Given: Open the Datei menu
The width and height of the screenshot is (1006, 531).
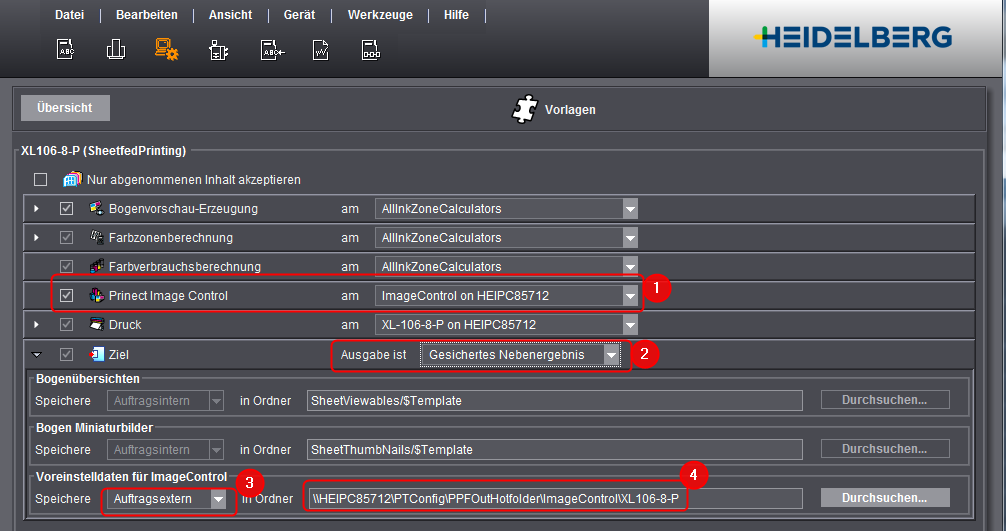Looking at the screenshot, I should click(x=69, y=15).
